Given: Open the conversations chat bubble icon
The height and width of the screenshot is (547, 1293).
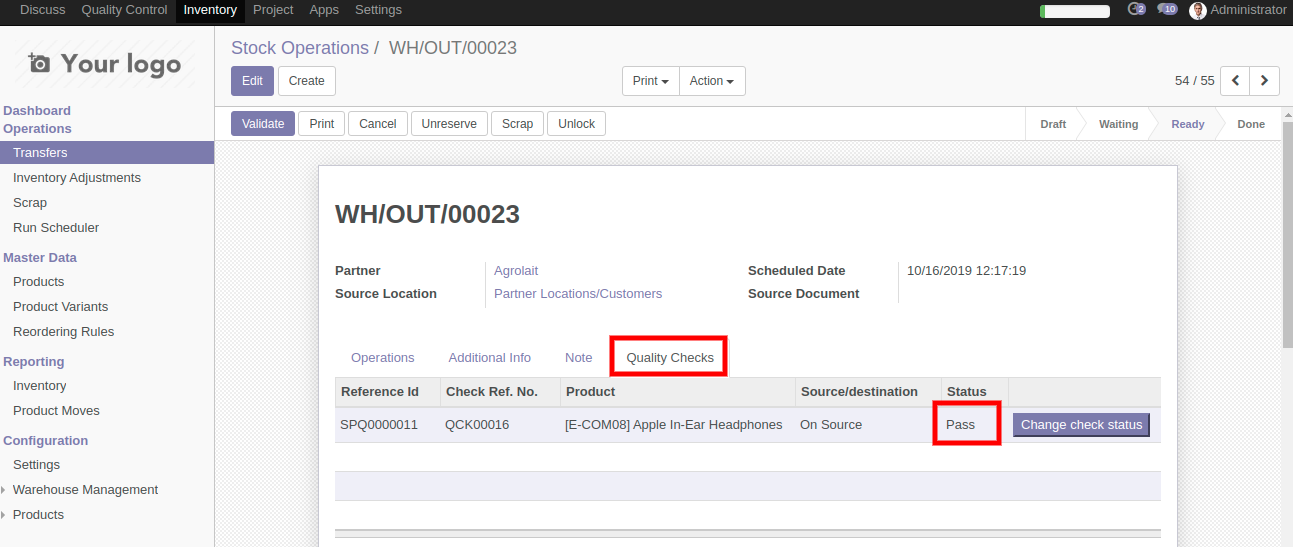Looking at the screenshot, I should tap(1166, 10).
